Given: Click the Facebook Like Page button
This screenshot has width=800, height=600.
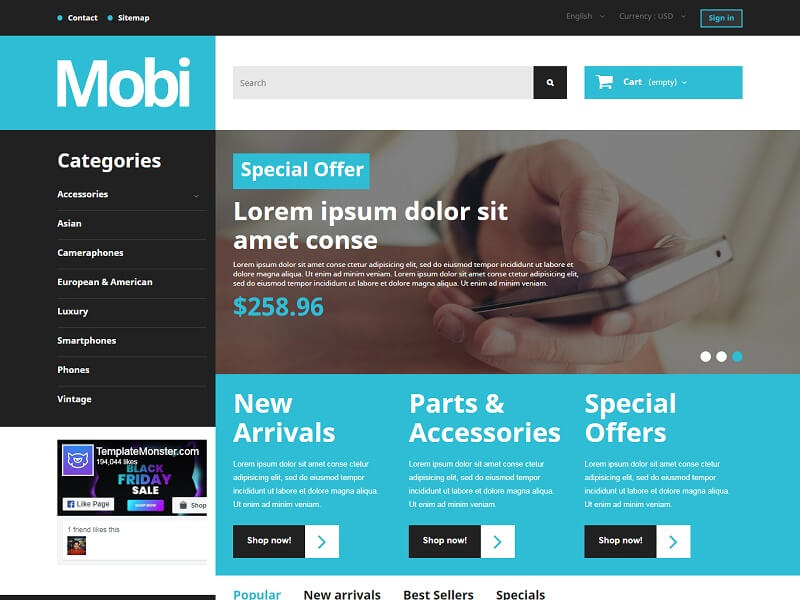Looking at the screenshot, I should click(x=89, y=504).
